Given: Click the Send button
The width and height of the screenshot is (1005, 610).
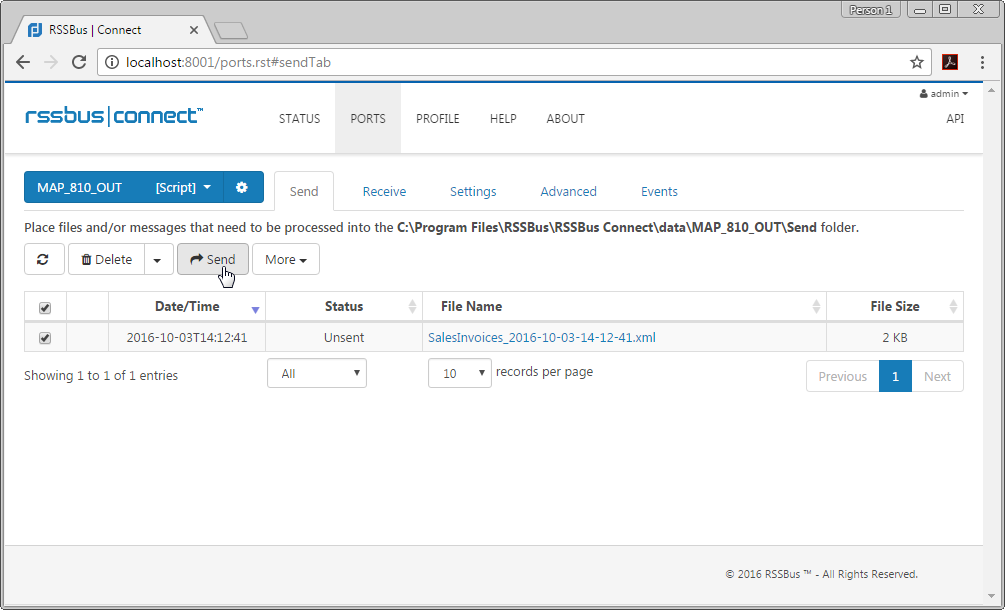Looking at the screenshot, I should click(213, 260).
